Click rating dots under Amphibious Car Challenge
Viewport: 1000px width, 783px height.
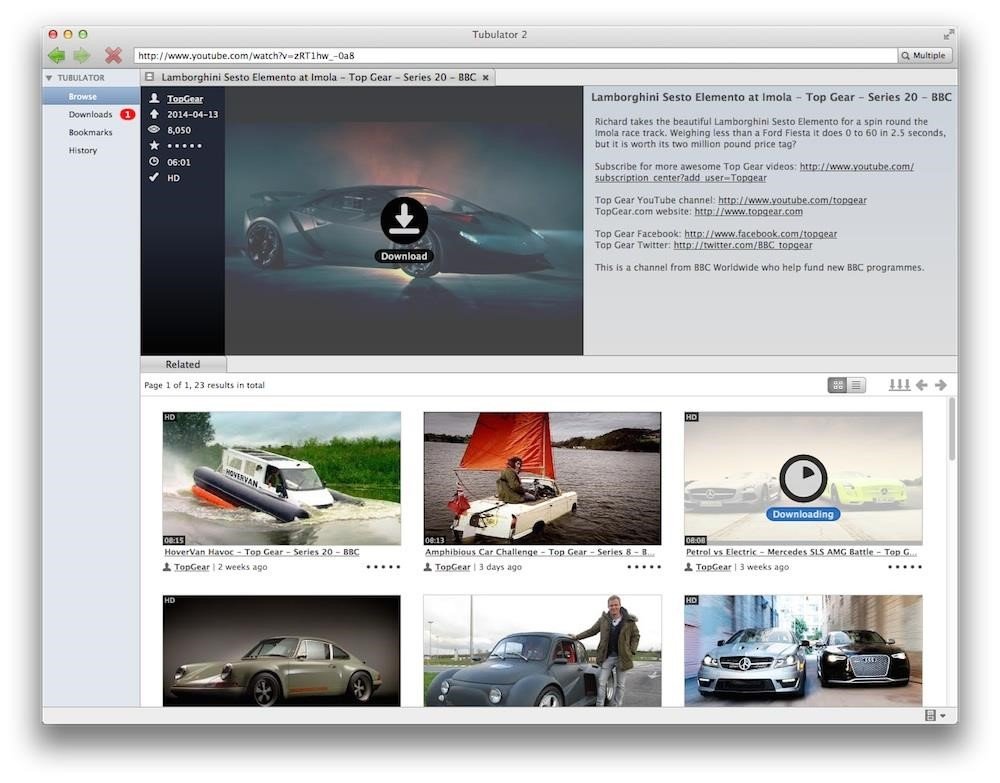(644, 567)
